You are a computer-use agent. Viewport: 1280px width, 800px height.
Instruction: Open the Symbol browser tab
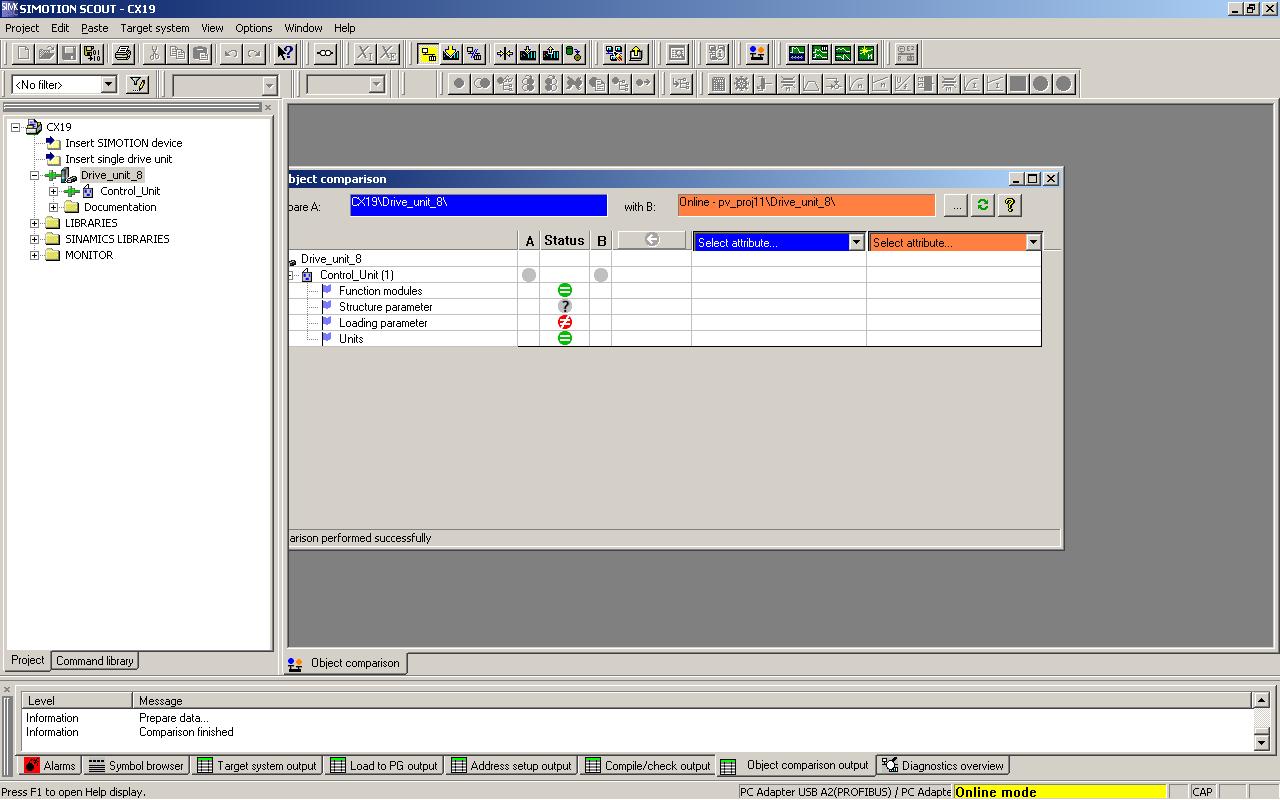click(137, 766)
